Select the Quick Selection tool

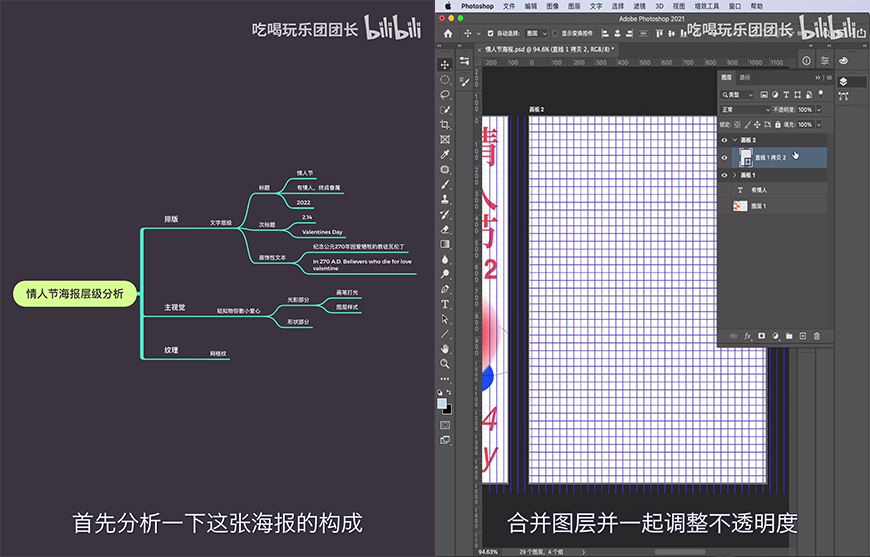point(444,110)
